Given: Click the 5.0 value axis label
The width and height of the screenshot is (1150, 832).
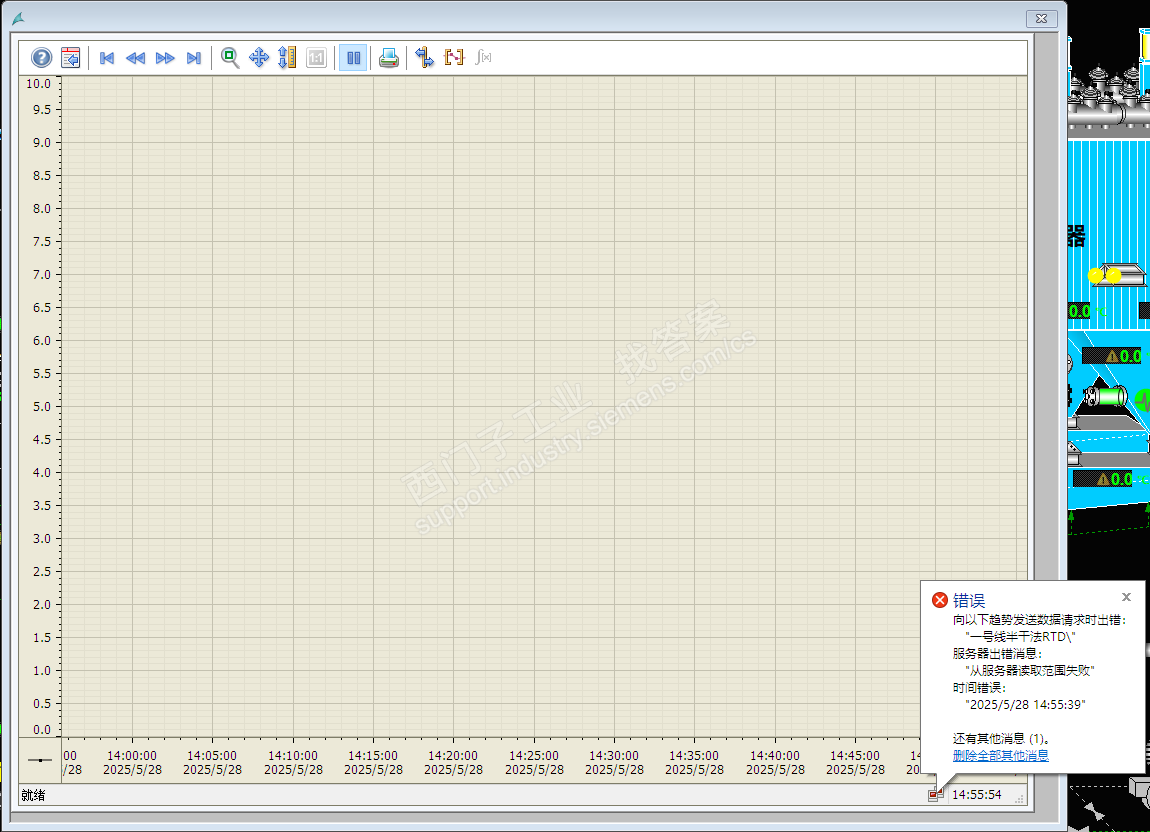Looking at the screenshot, I should click(42, 406).
